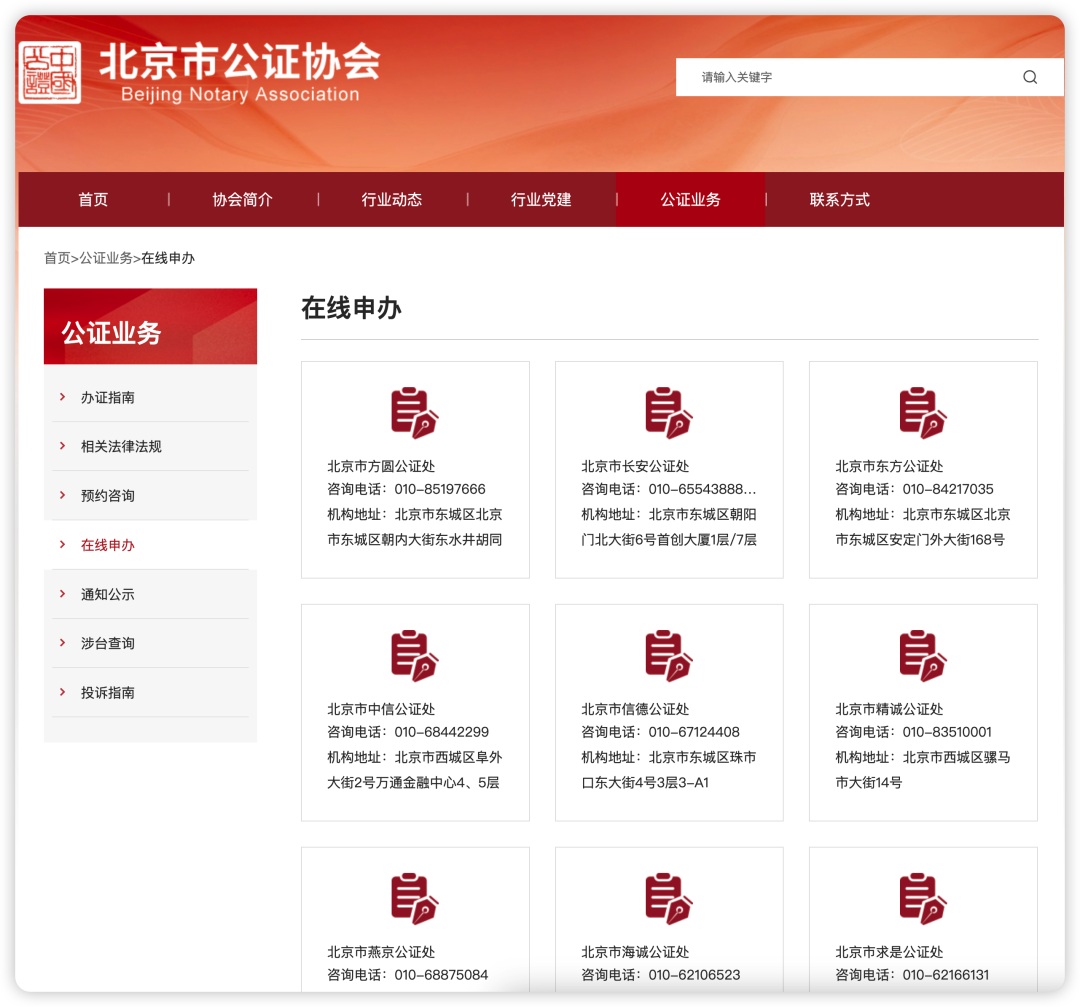
Task: Click the clipboard icon for 北京市长安公证处
Action: [x=669, y=413]
